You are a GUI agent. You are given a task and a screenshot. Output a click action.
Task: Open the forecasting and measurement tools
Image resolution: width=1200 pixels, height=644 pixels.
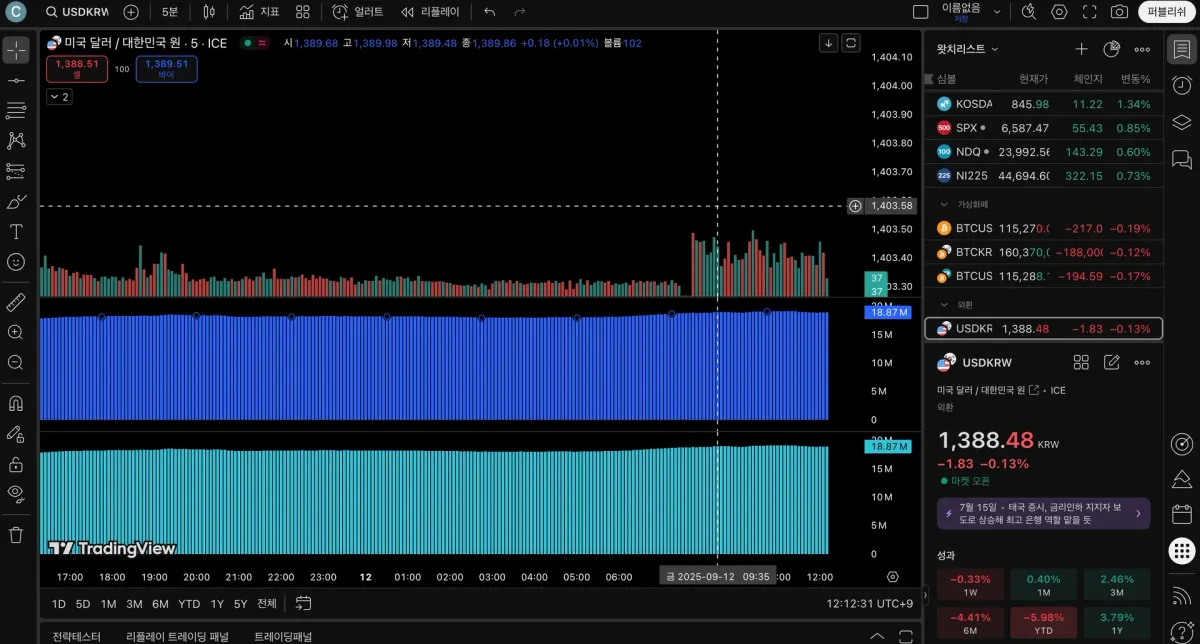click(x=16, y=171)
